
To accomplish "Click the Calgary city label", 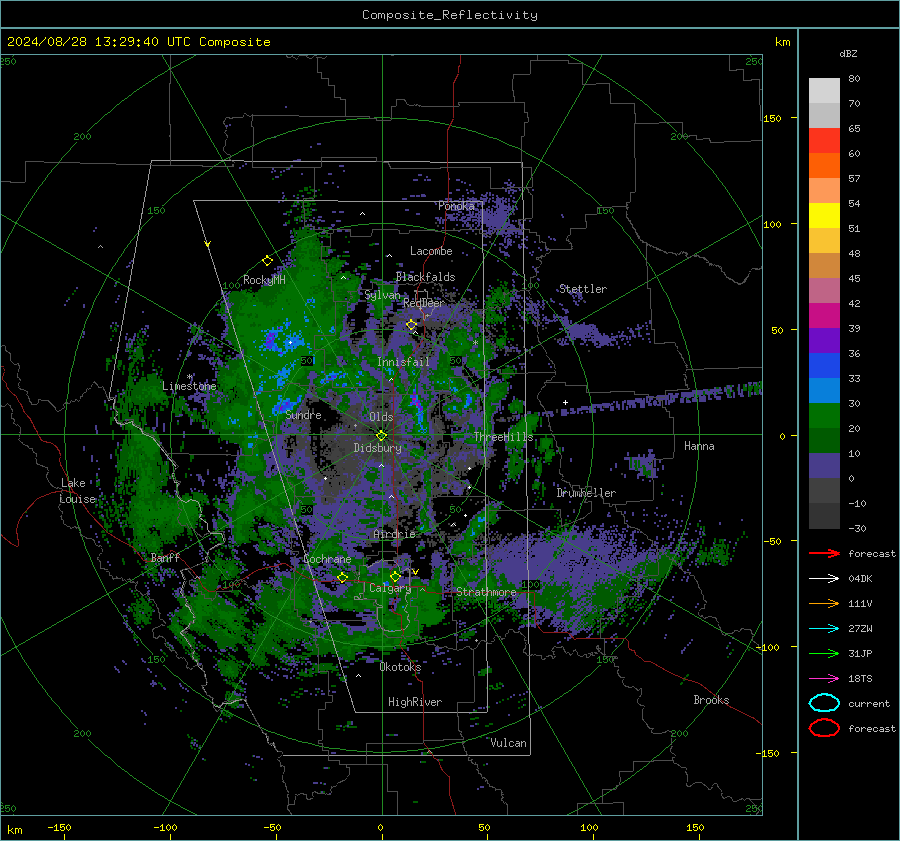I will [390, 588].
